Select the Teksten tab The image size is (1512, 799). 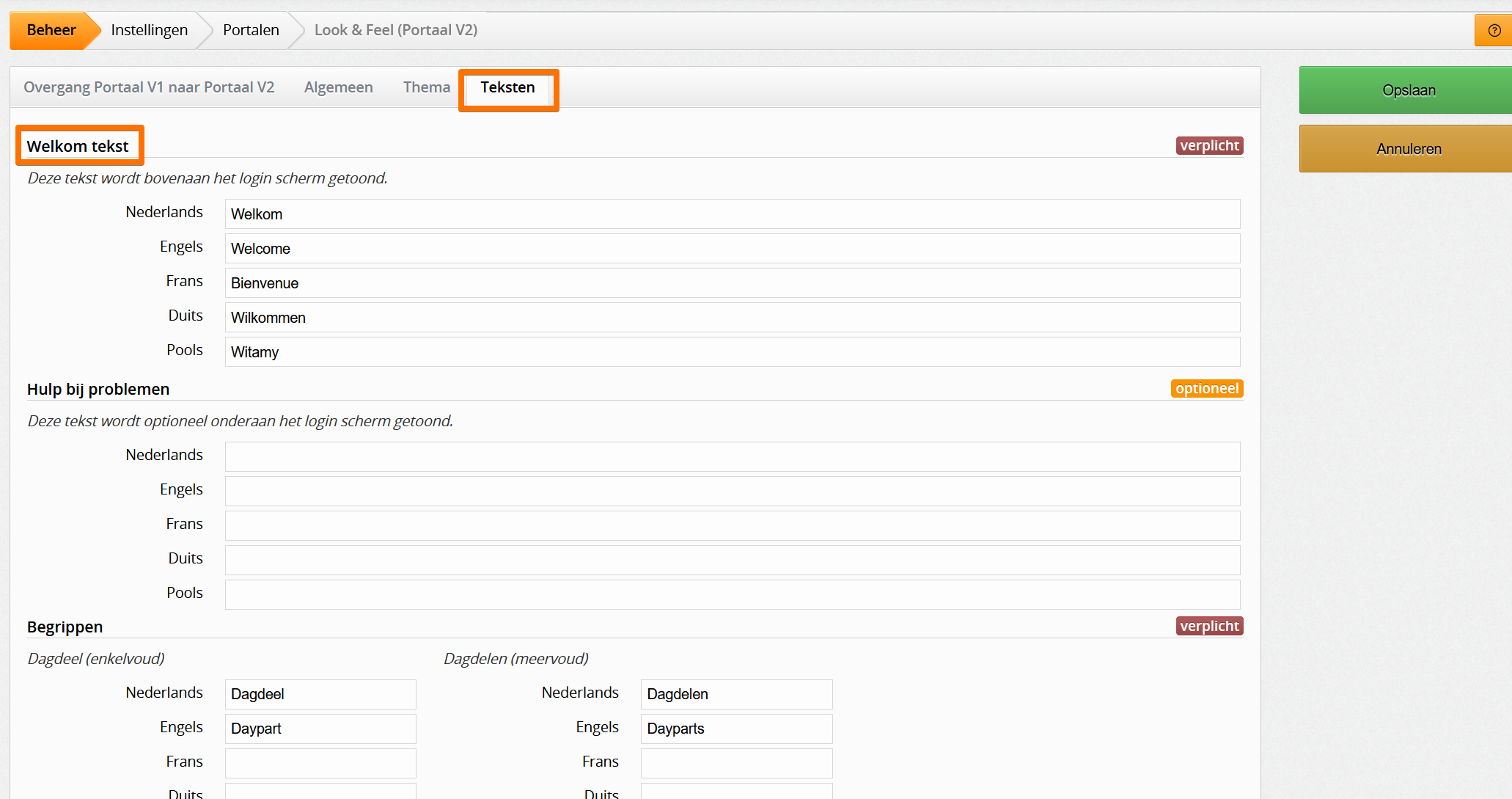507,87
